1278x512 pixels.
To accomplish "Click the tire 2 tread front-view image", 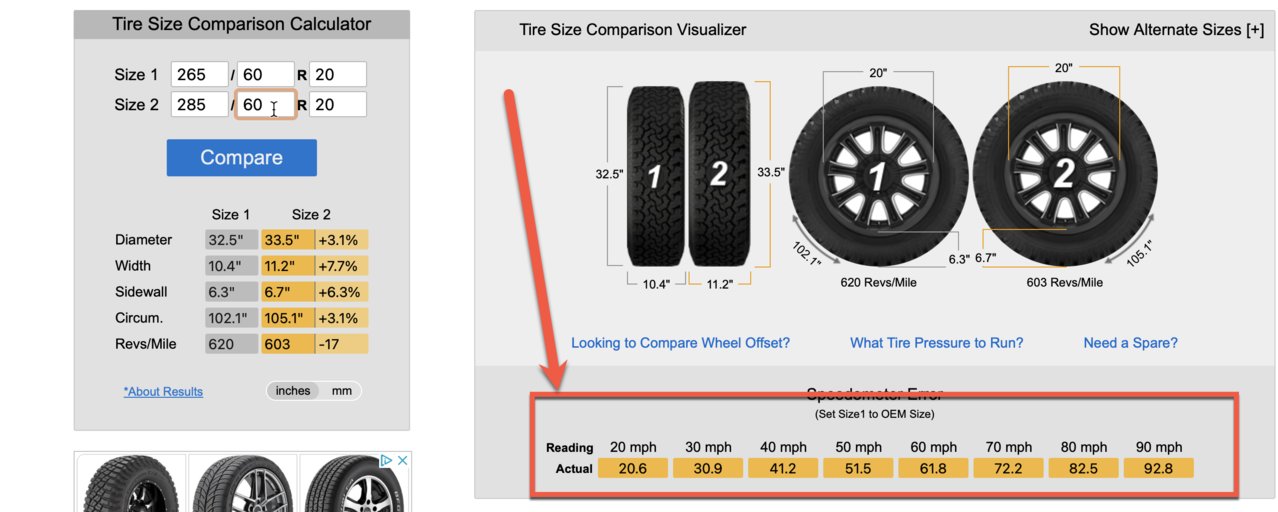I will click(x=718, y=174).
